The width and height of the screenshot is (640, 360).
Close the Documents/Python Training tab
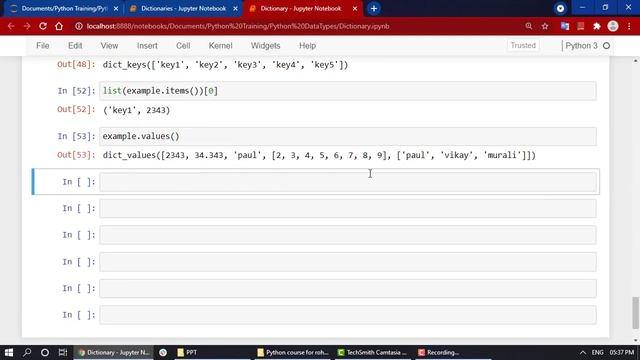pyautogui.click(x=116, y=9)
